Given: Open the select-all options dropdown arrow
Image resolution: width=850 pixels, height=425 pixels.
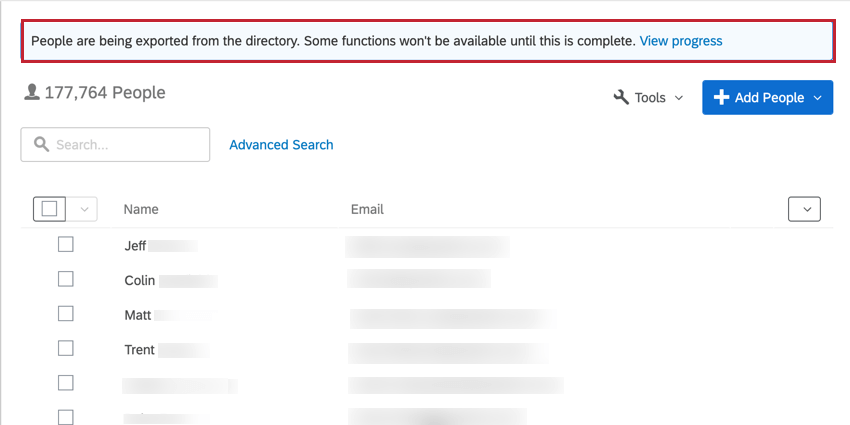Looking at the screenshot, I should (83, 209).
